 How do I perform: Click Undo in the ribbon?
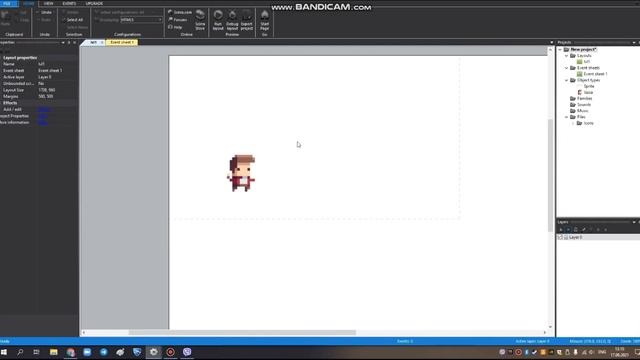click(44, 12)
